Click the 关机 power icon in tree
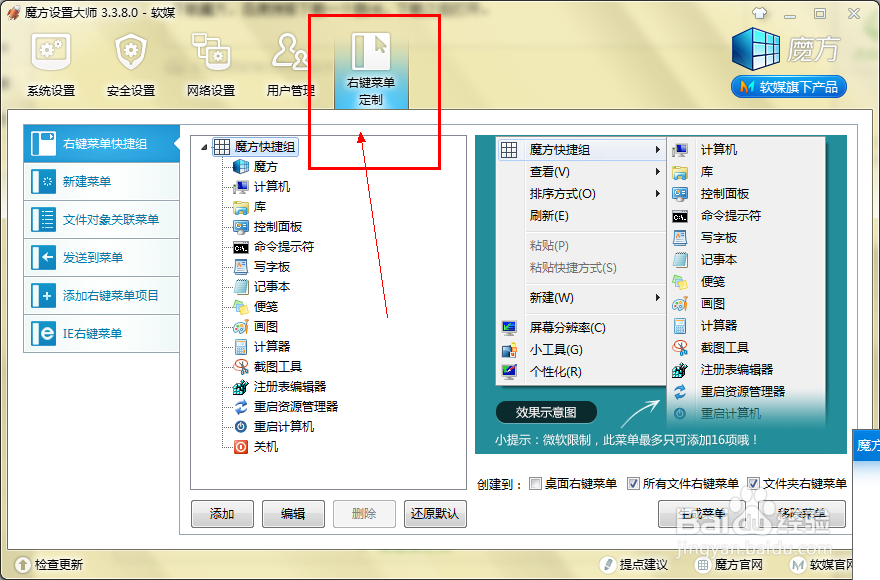Viewport: 880px width, 580px height. point(241,447)
